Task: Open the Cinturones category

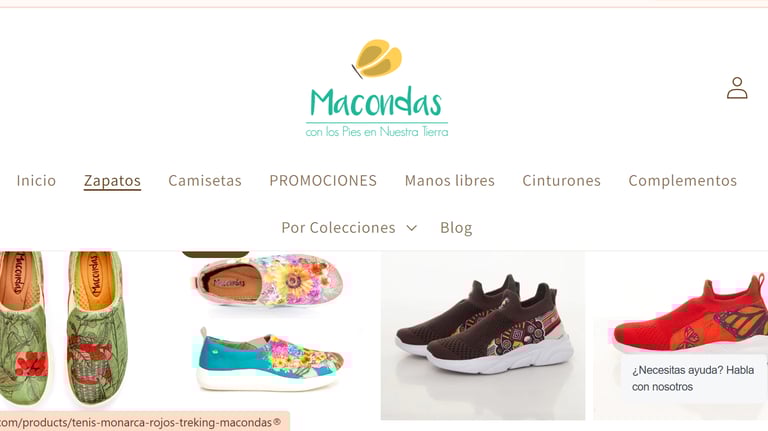Action: pyautogui.click(x=561, y=181)
